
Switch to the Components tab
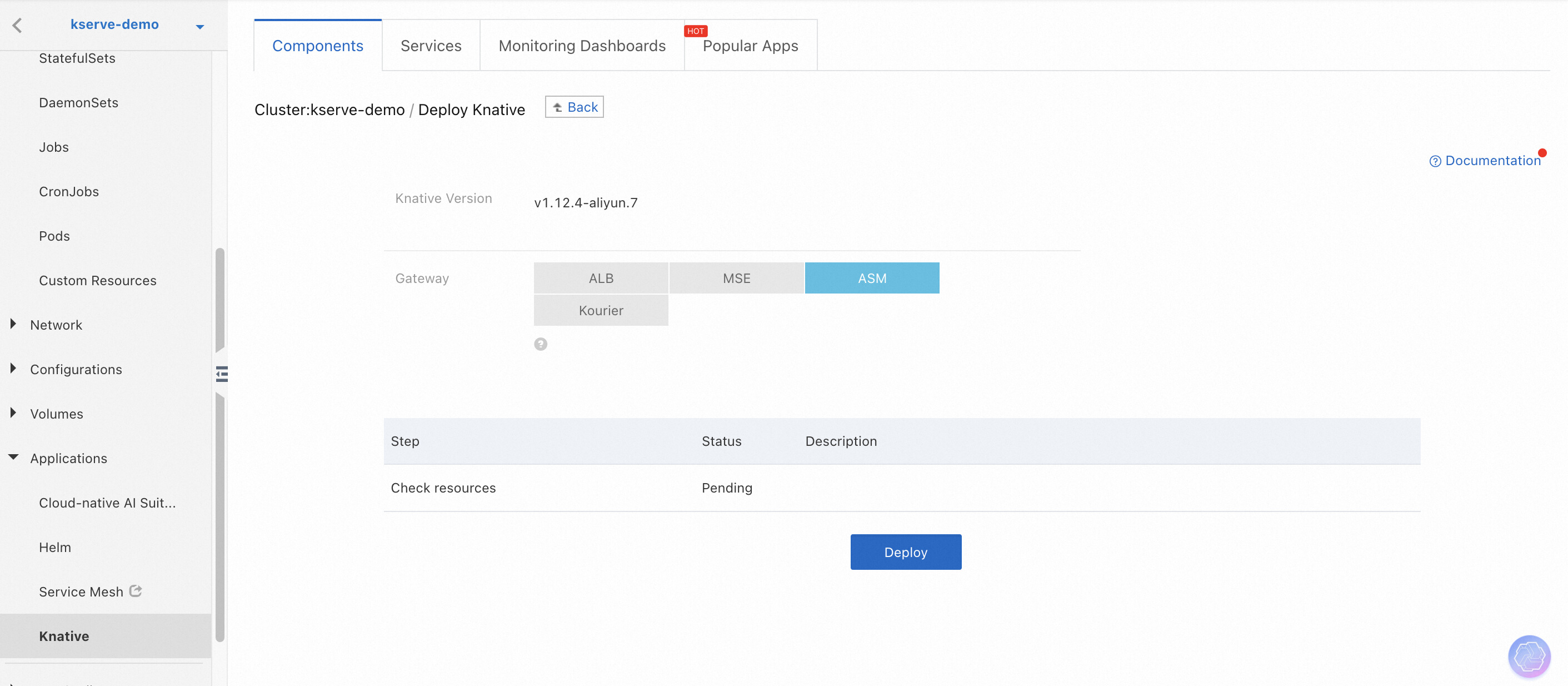pos(318,46)
